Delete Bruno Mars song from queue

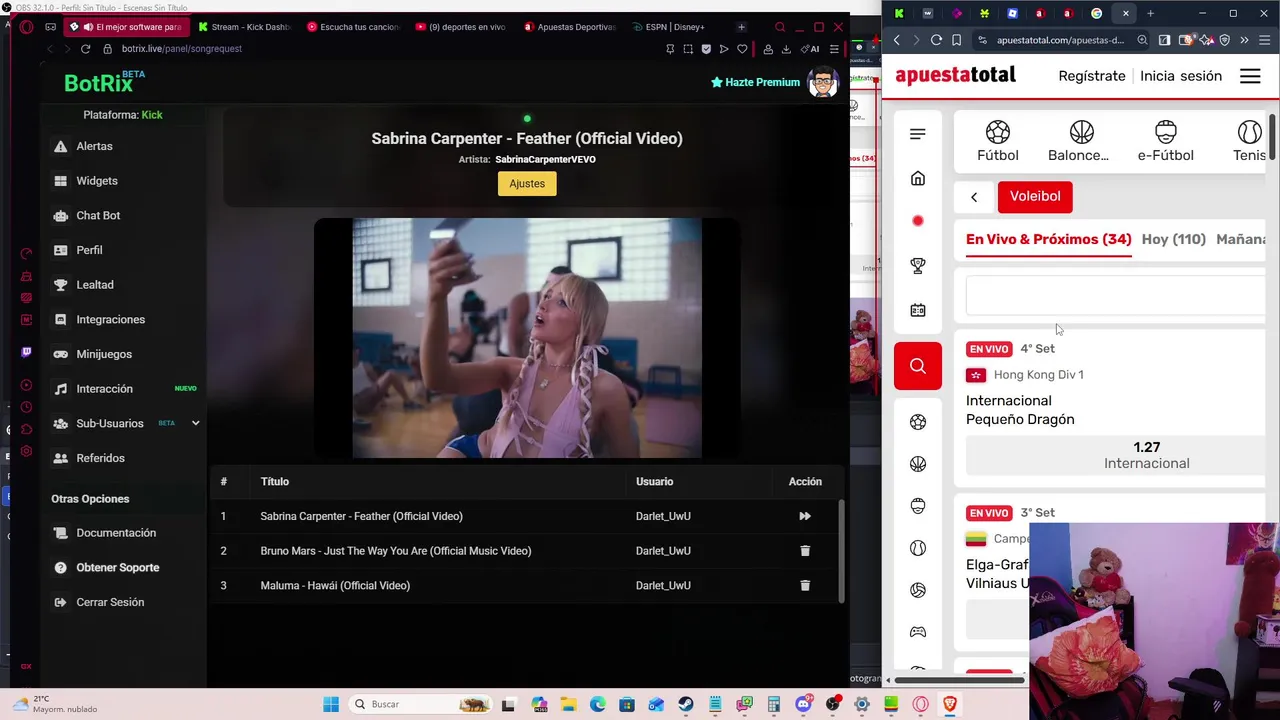pyautogui.click(x=804, y=551)
